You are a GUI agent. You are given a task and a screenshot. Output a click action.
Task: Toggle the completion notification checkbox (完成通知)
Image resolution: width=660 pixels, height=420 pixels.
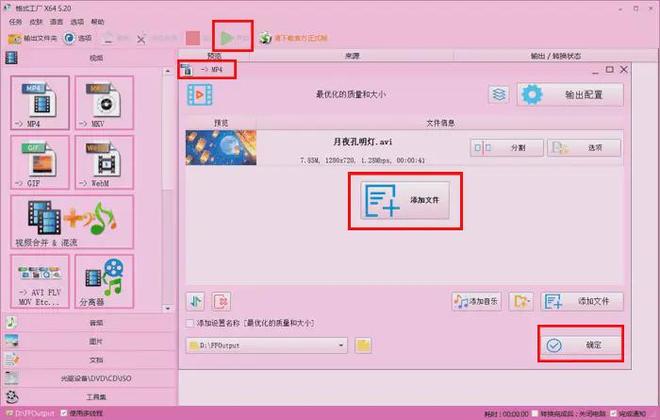point(613,414)
